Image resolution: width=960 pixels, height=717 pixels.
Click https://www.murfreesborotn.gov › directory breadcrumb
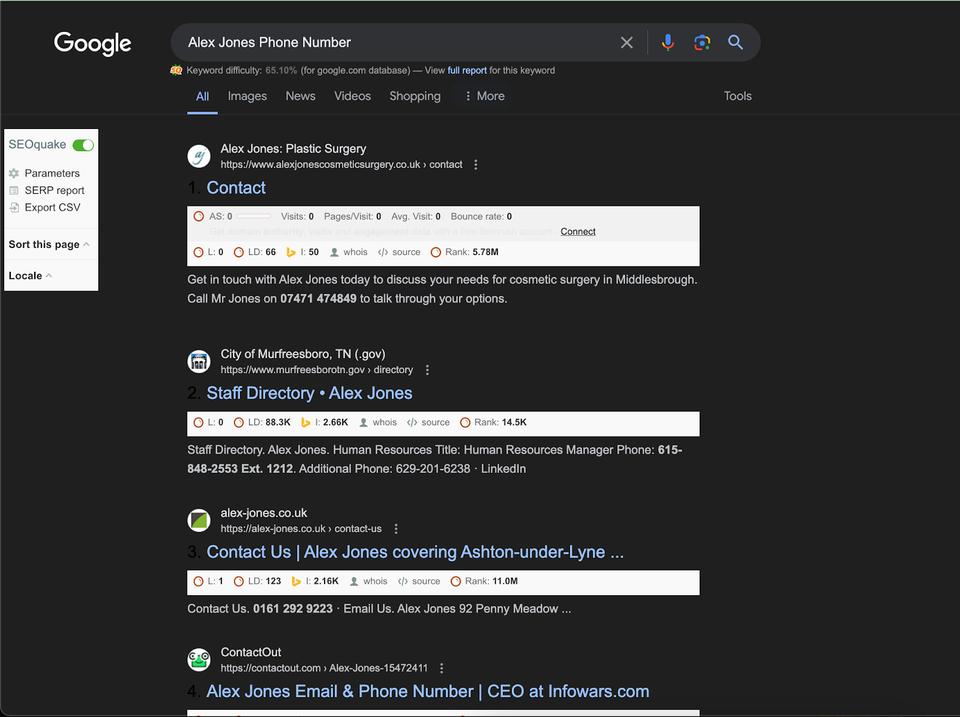coord(317,370)
